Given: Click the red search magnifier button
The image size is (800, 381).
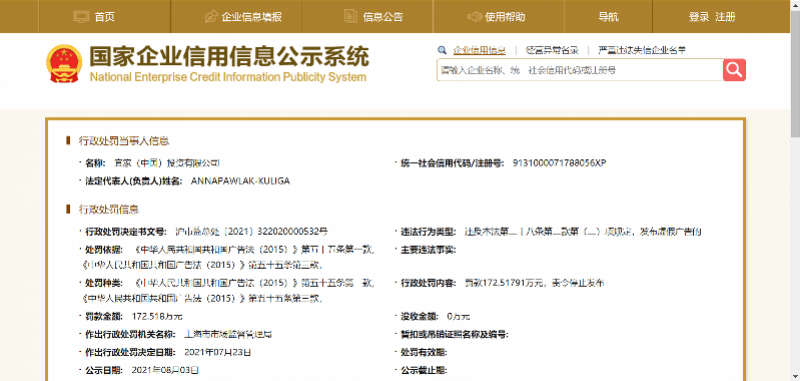Looking at the screenshot, I should click(734, 70).
